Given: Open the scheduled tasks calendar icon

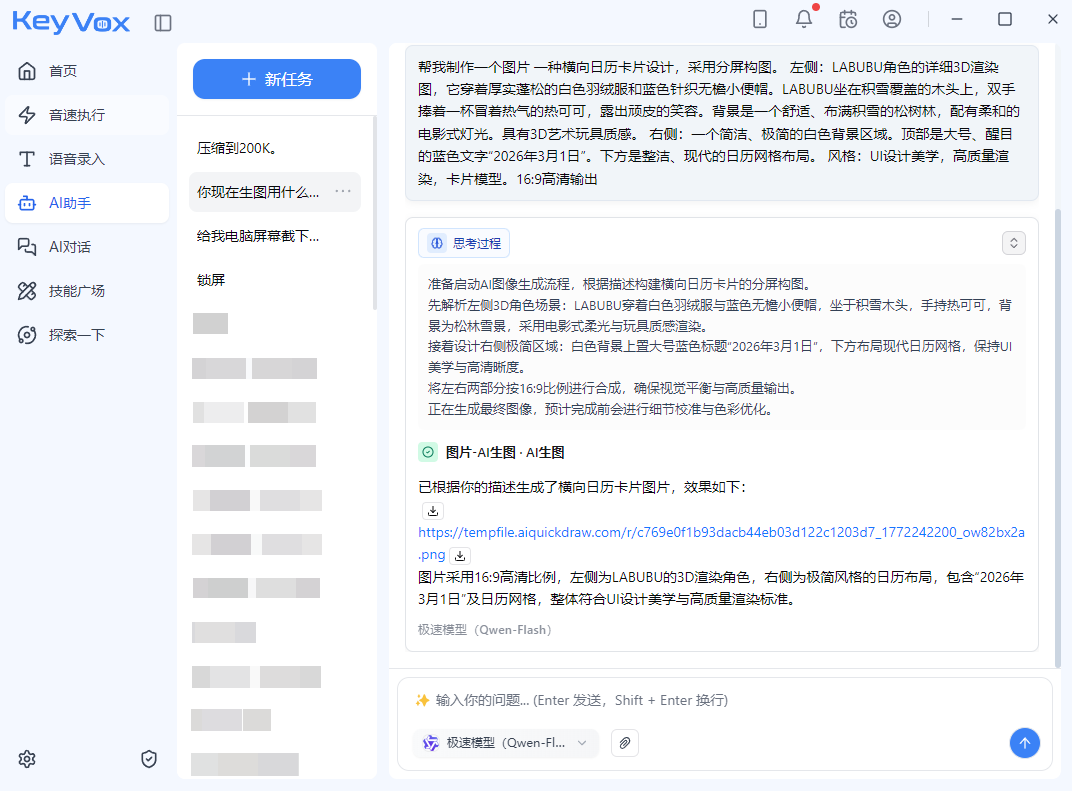Looking at the screenshot, I should [x=848, y=19].
